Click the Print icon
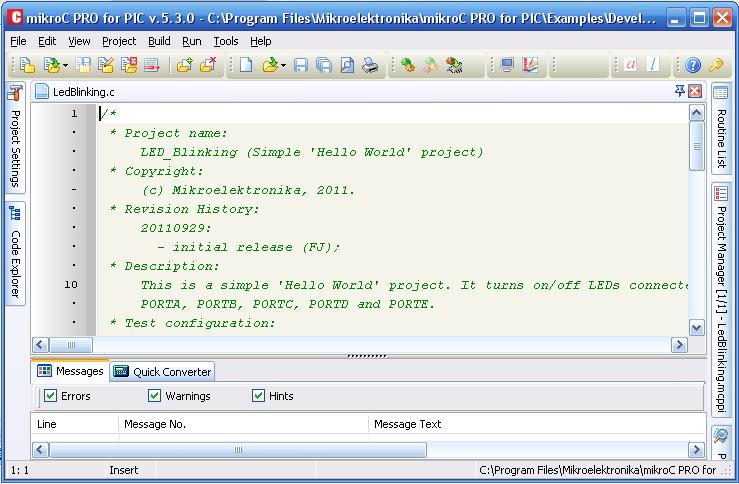Screen dimensions: 739x484 (x=370, y=65)
